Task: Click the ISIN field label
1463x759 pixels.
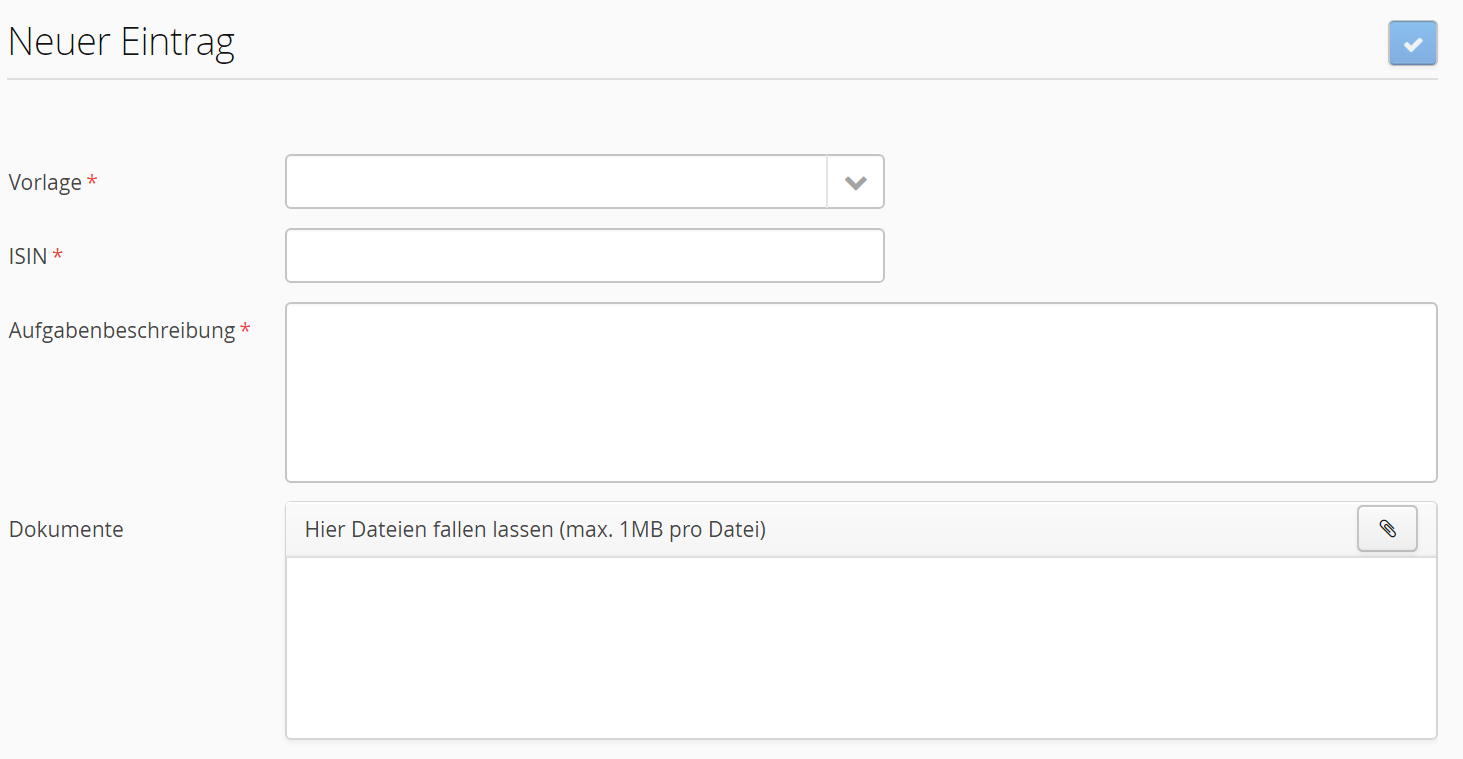Action: (28, 257)
